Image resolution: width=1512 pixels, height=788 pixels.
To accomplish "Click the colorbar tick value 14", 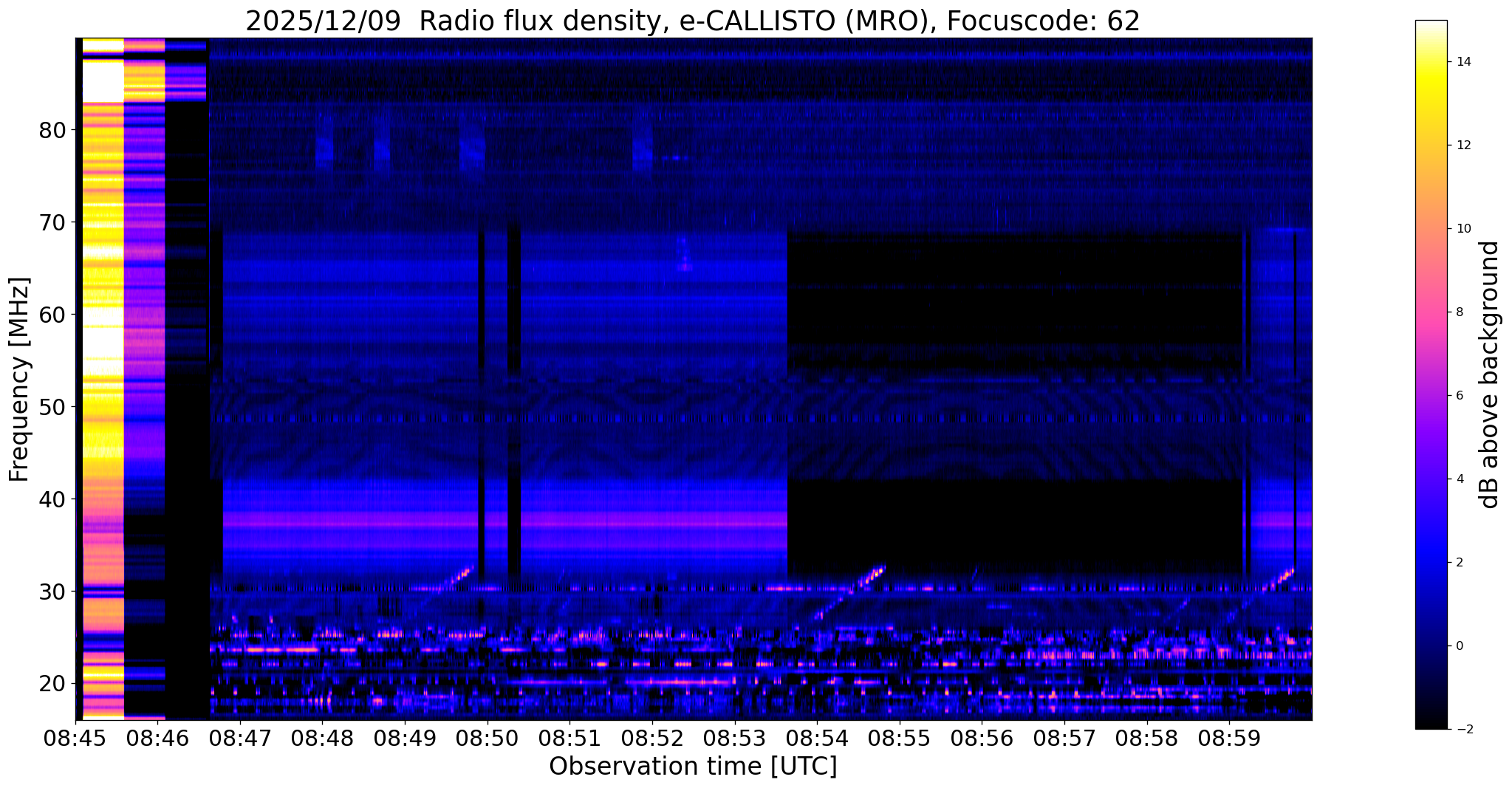I will point(1463,62).
